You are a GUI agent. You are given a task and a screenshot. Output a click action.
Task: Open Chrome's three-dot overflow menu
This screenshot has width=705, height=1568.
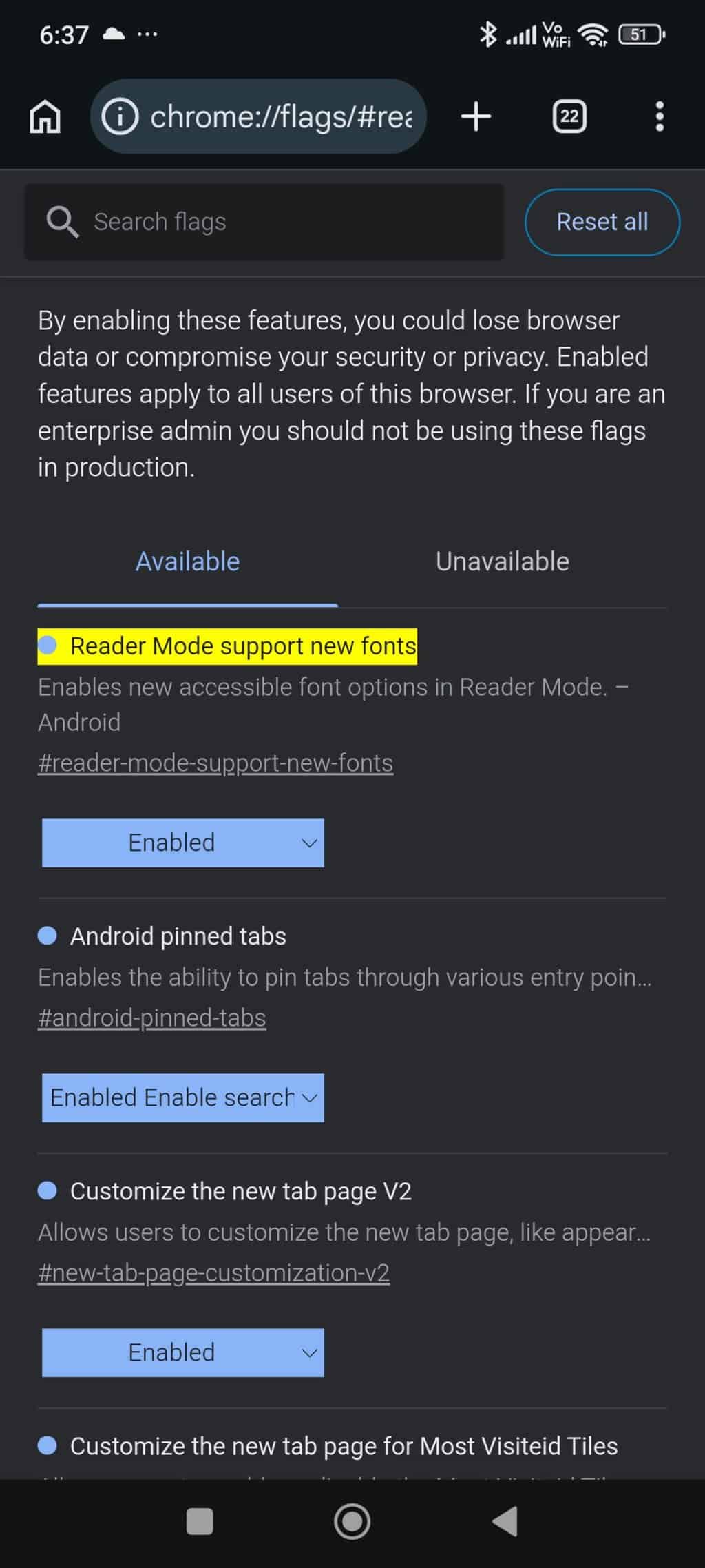point(660,116)
